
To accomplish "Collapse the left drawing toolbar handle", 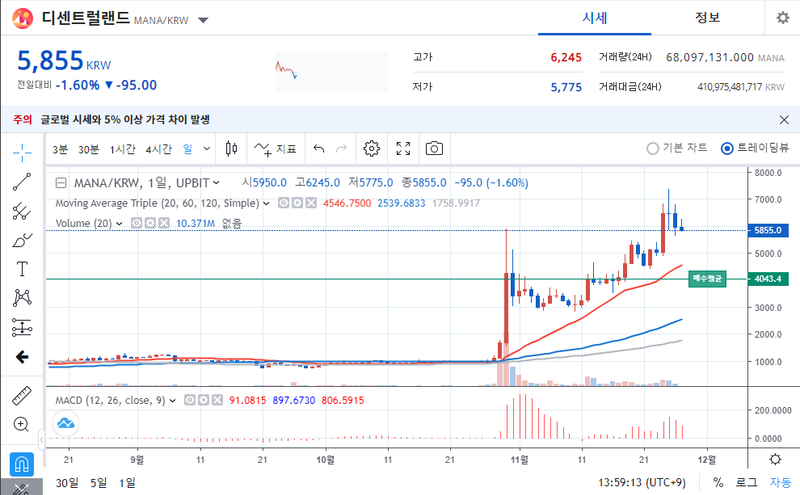I will click(x=42, y=439).
